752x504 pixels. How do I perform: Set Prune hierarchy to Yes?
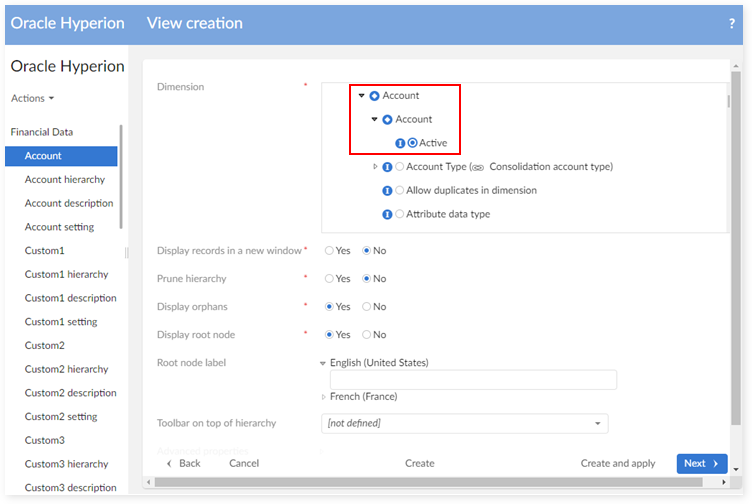[330, 279]
